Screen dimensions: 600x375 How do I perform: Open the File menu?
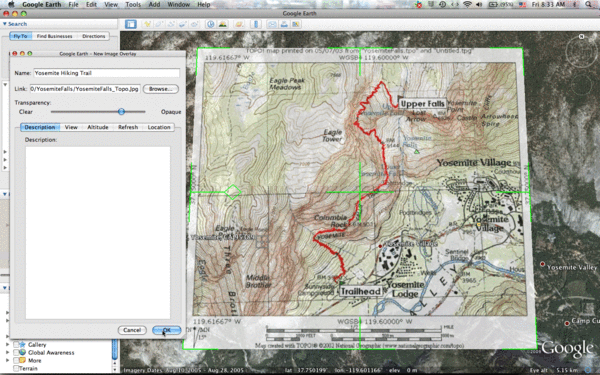(73, 4)
